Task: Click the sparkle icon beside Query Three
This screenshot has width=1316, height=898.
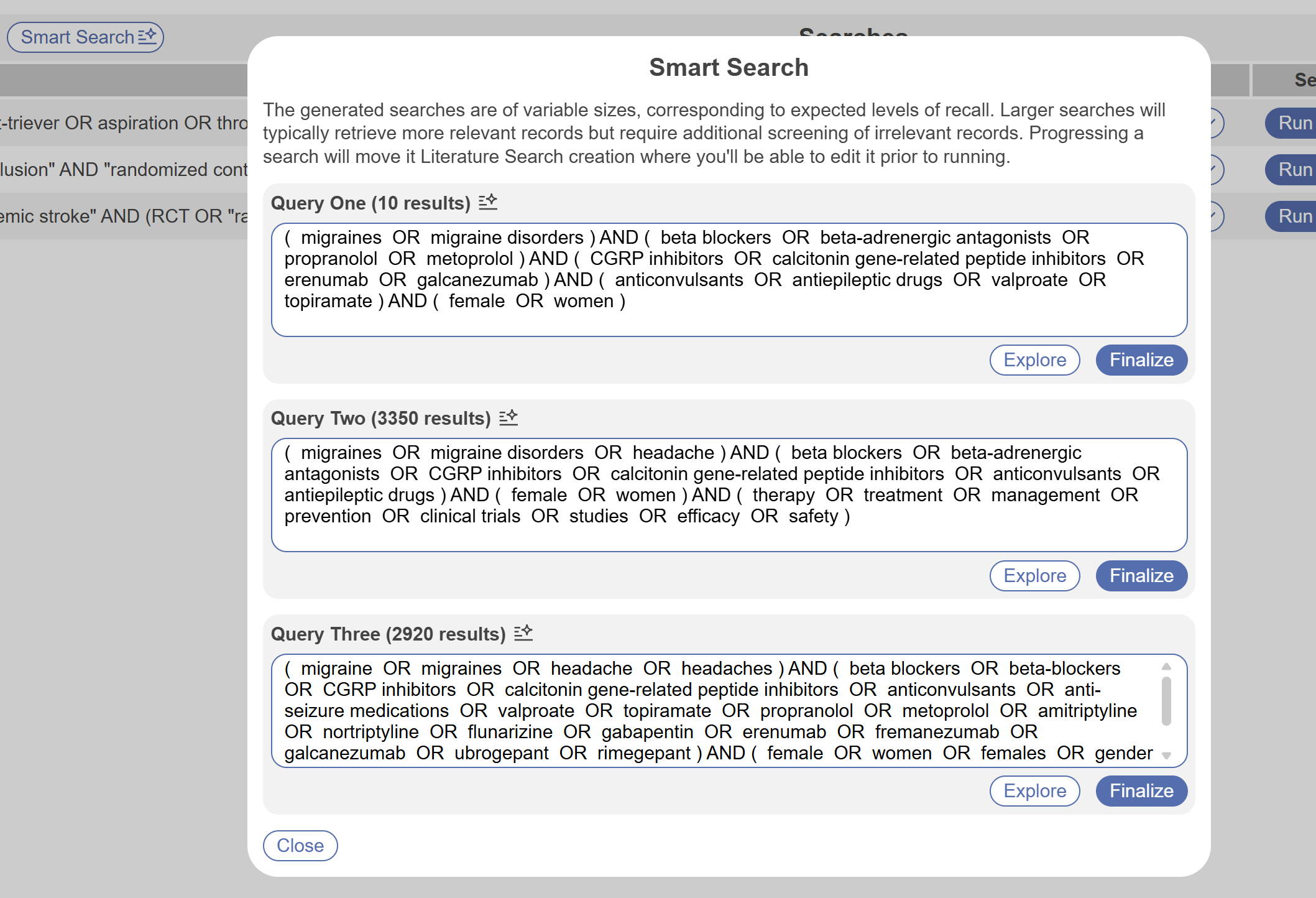Action: [523, 633]
